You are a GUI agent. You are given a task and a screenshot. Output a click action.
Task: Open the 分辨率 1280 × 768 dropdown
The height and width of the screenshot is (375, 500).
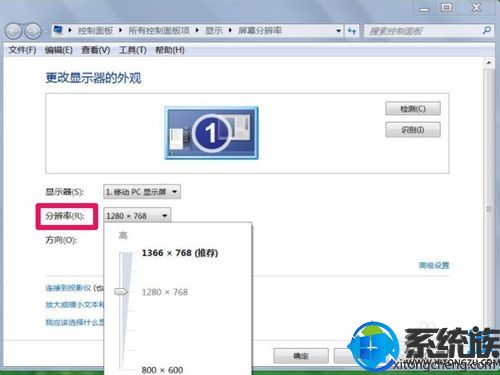click(137, 216)
